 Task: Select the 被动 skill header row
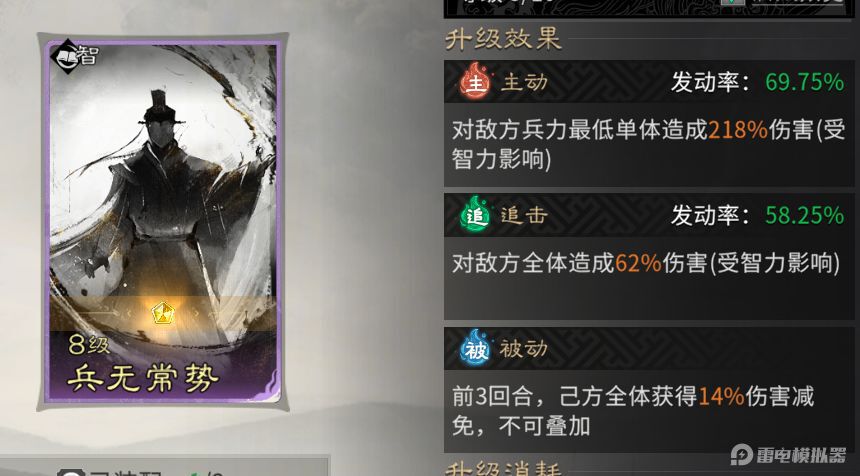tap(649, 348)
